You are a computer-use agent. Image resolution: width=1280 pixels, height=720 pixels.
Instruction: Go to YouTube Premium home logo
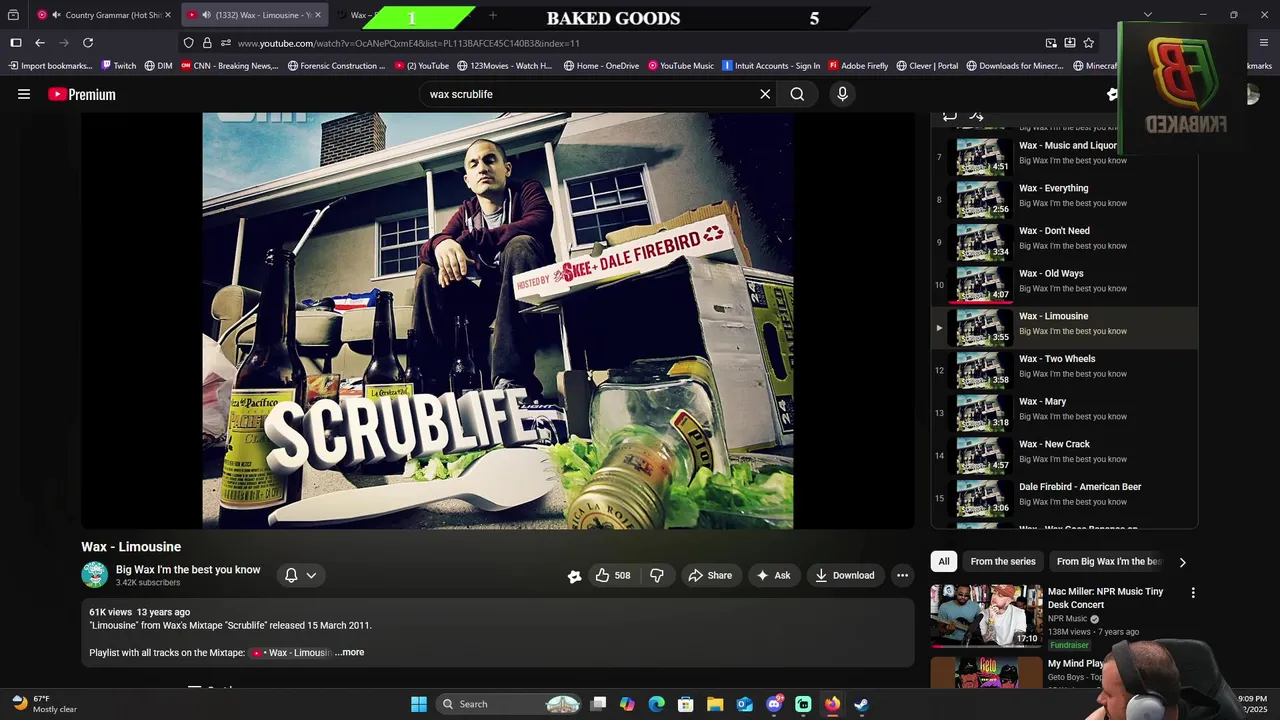click(82, 94)
